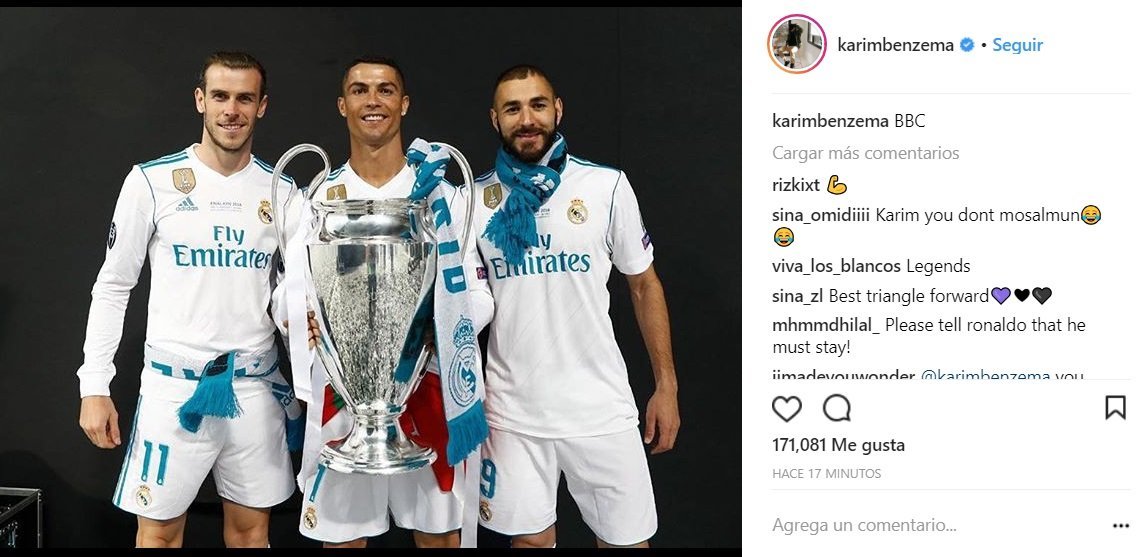Viewport: 1137px width, 557px height.
Task: Open the rizkixt commenter profile
Action: 796,185
